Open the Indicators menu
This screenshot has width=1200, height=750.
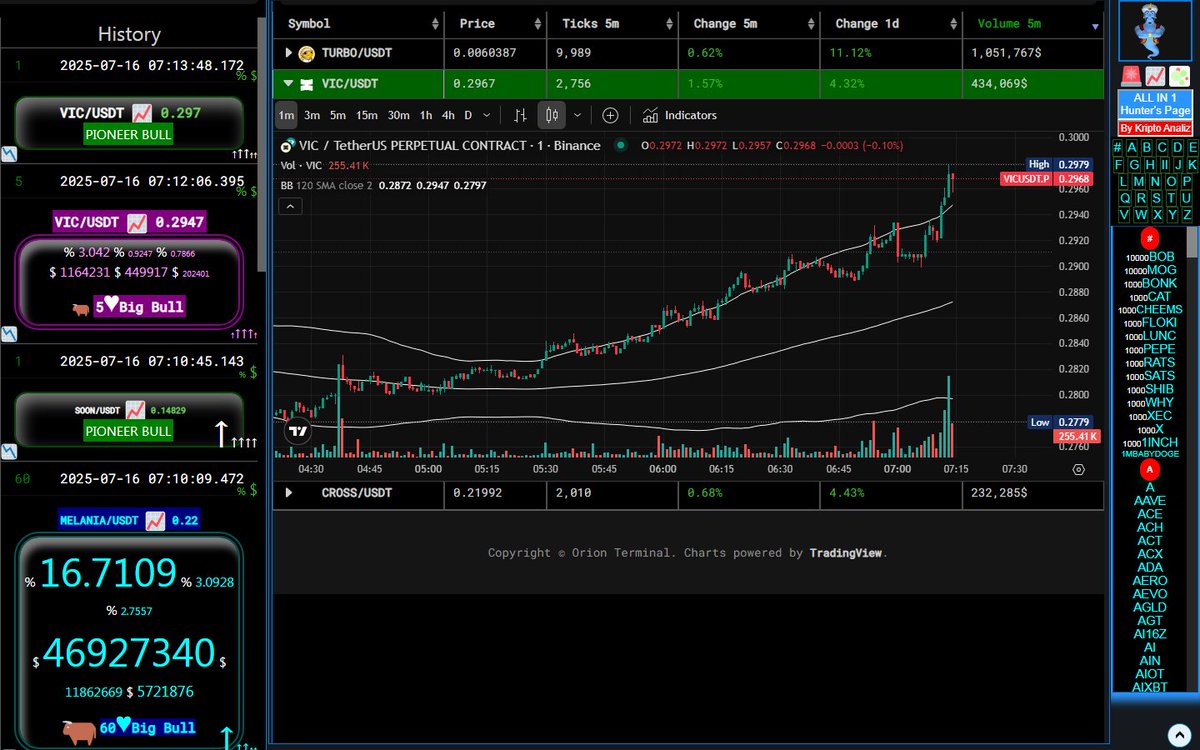point(679,115)
